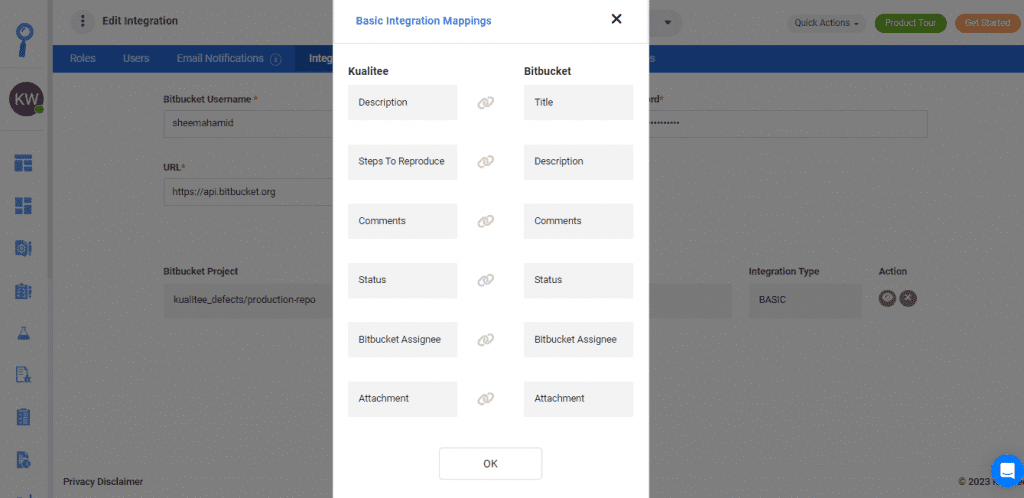Select the Bitbucket Status field
1024x498 pixels.
point(578,280)
